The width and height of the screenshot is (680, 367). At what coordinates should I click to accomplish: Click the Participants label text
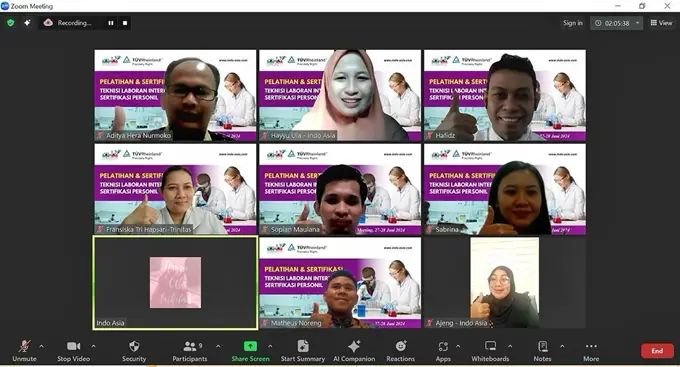point(190,359)
